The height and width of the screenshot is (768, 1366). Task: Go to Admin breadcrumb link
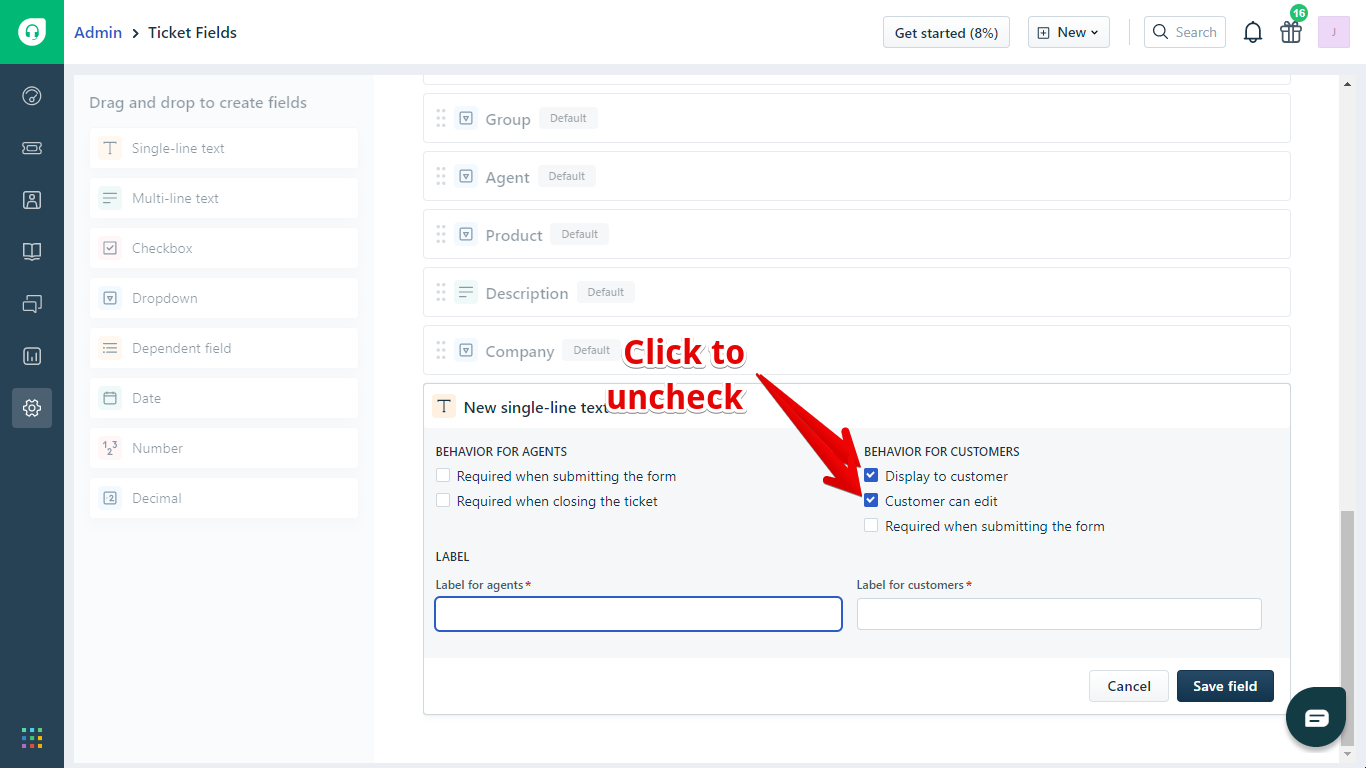coord(98,32)
